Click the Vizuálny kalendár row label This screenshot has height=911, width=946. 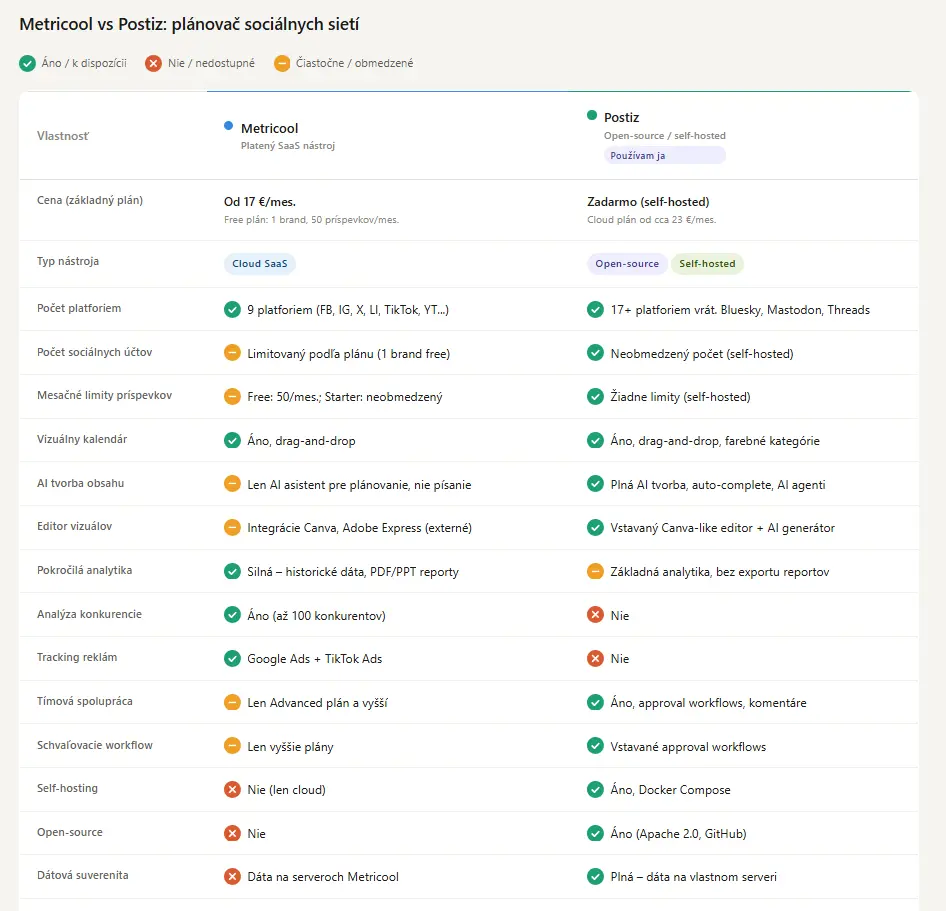click(x=82, y=440)
